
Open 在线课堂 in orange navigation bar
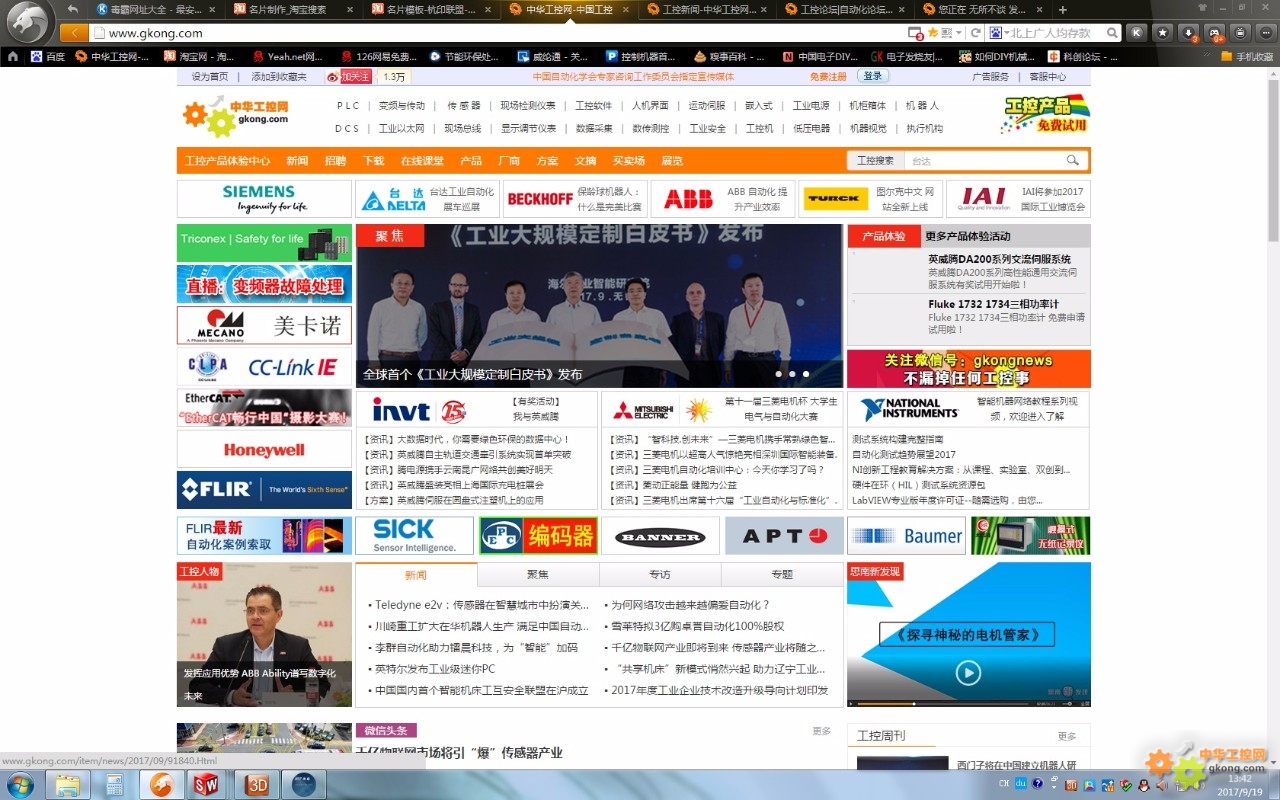click(422, 161)
